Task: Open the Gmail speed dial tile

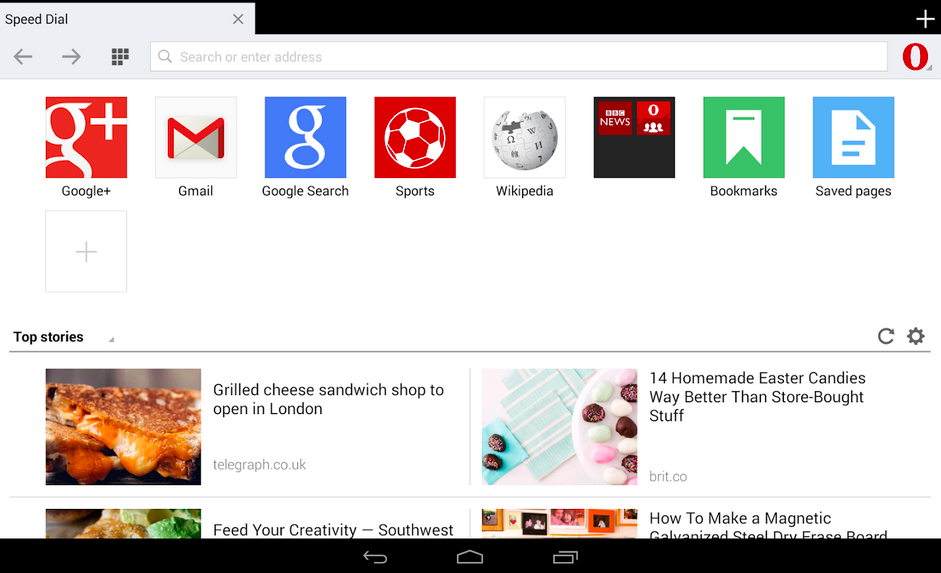Action: click(196, 137)
